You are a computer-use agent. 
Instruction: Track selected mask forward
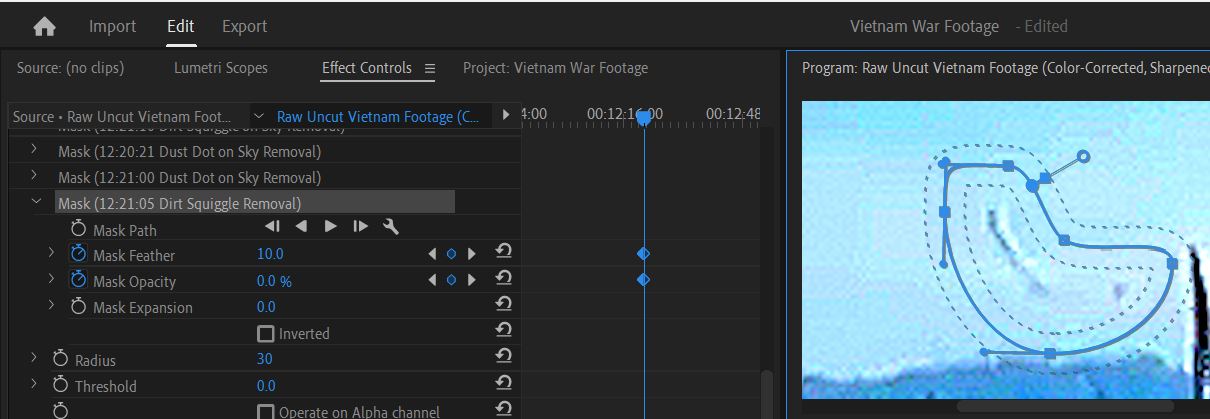pos(330,227)
